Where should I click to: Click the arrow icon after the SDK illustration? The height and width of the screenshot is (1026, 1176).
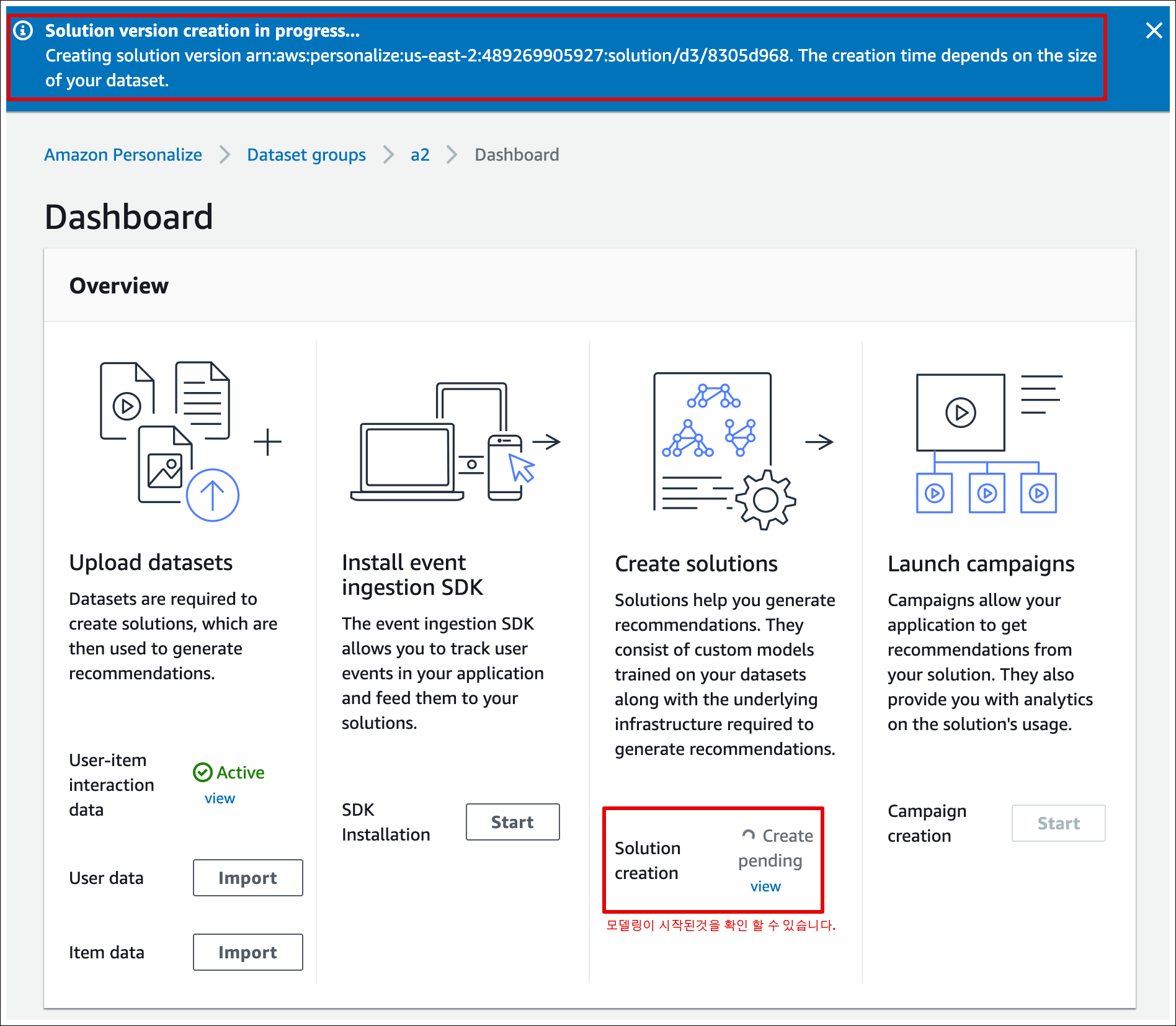point(546,442)
